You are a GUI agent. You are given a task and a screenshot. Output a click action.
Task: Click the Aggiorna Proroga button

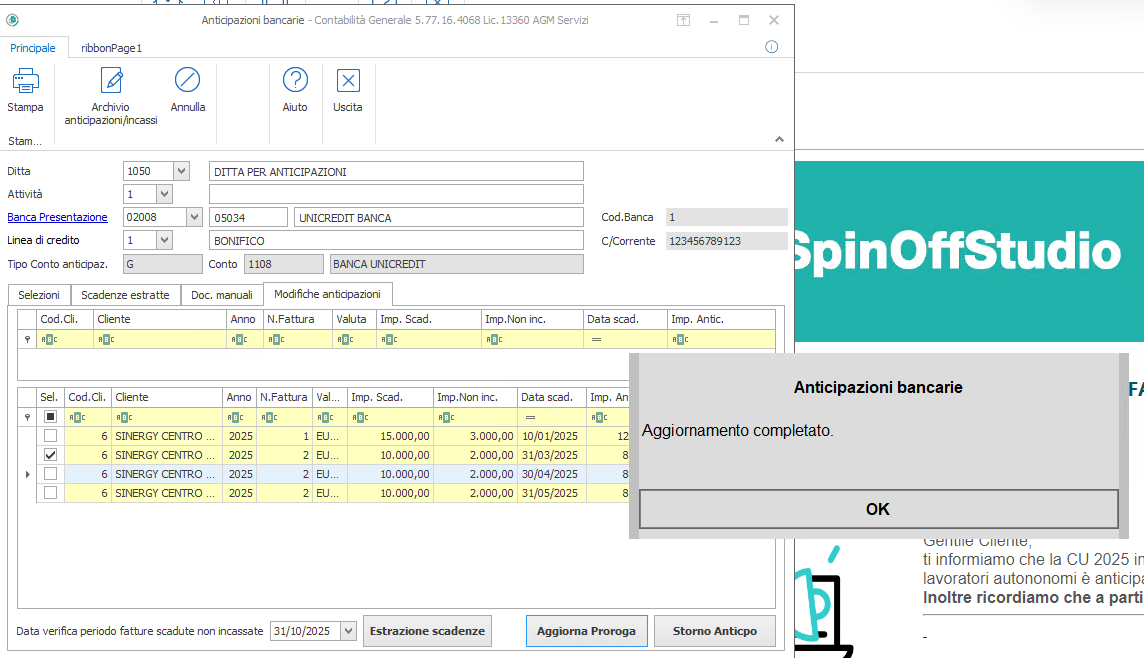[x=587, y=631]
